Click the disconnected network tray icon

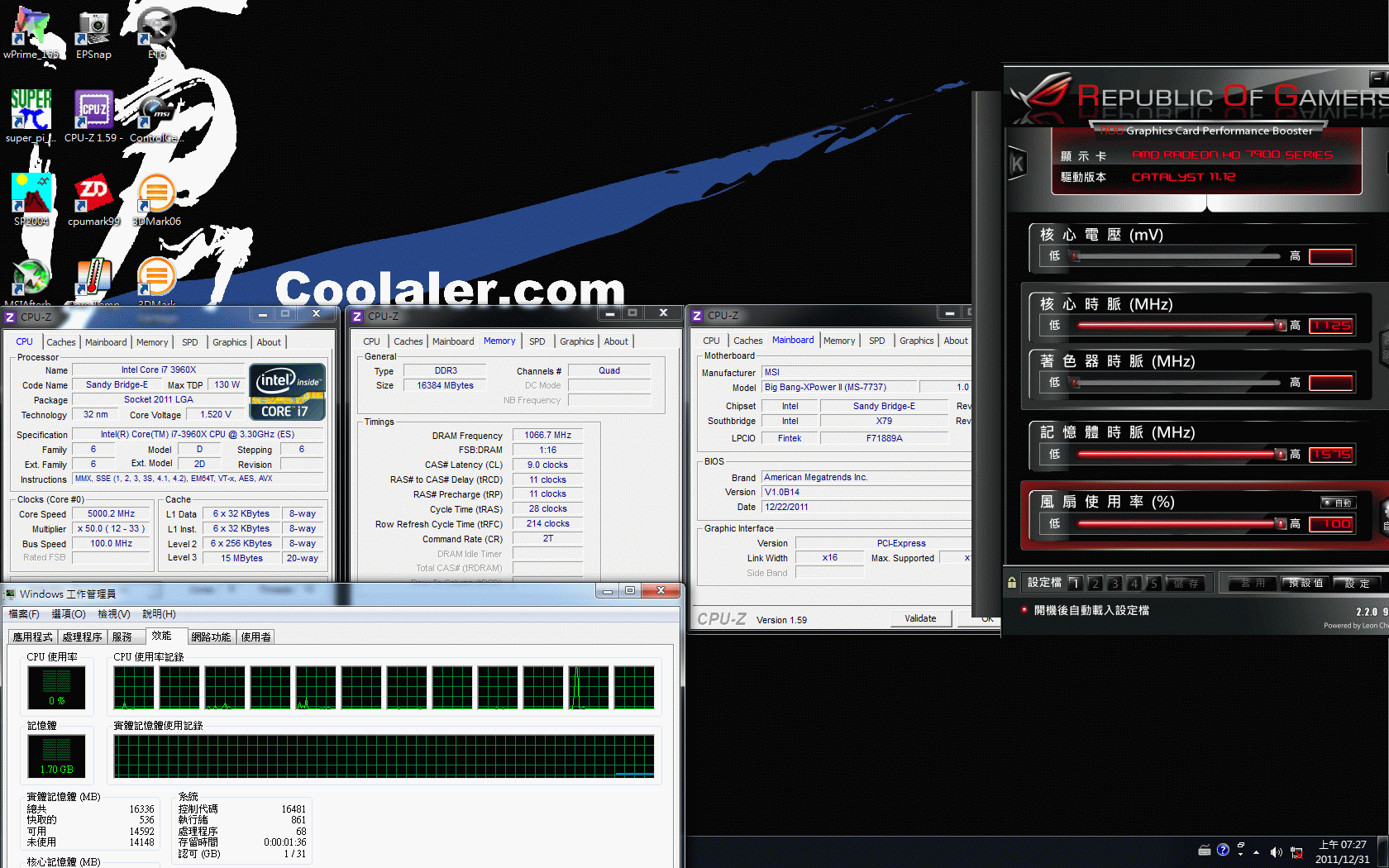(1296, 852)
